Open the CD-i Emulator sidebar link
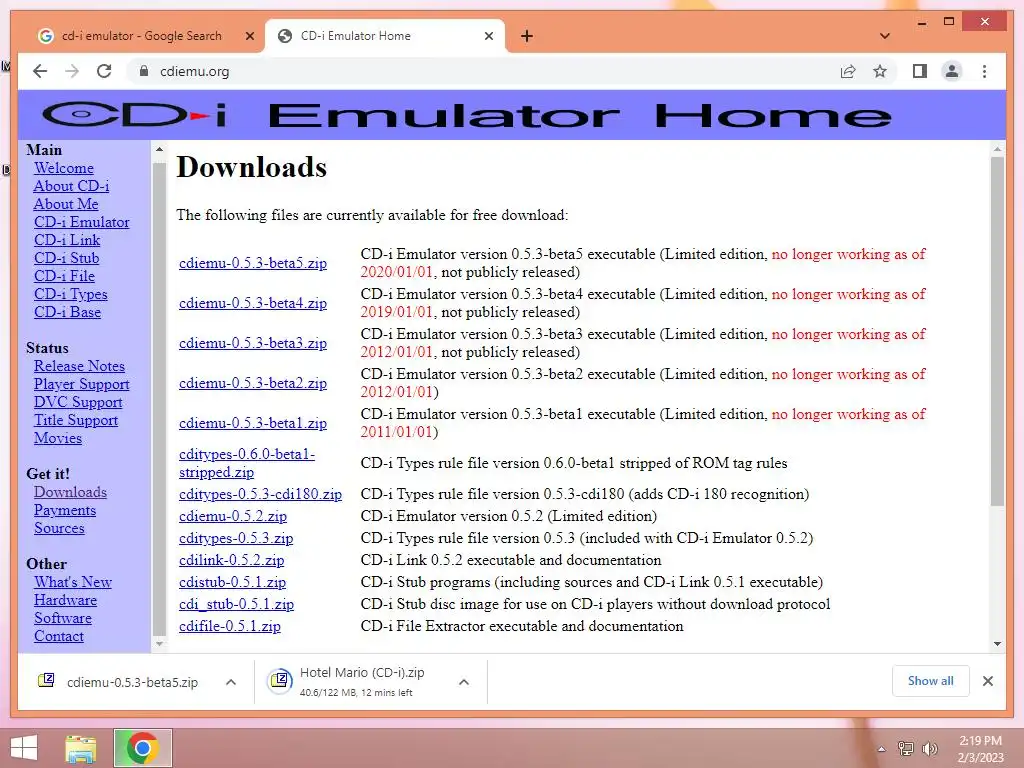This screenshot has width=1024, height=768. pyautogui.click(x=82, y=222)
